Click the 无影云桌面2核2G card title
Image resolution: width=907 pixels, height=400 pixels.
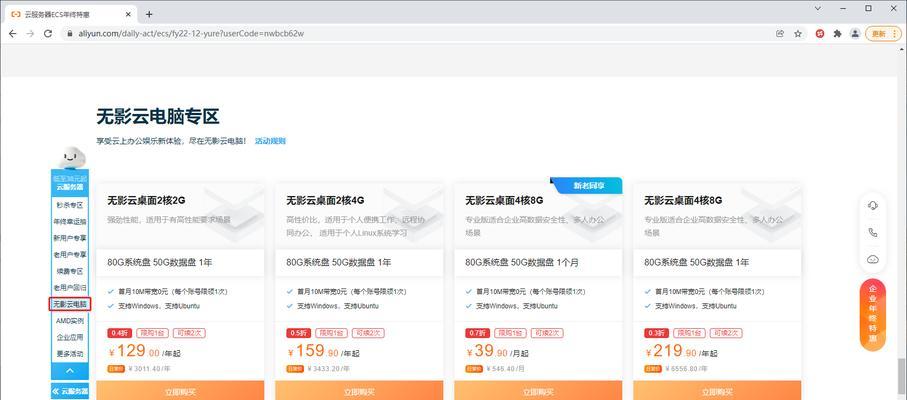(146, 201)
